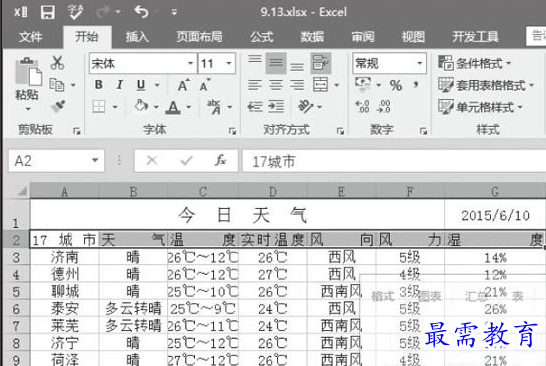The height and width of the screenshot is (366, 546).
Task: Select the Format Painter brush
Action: point(58,106)
